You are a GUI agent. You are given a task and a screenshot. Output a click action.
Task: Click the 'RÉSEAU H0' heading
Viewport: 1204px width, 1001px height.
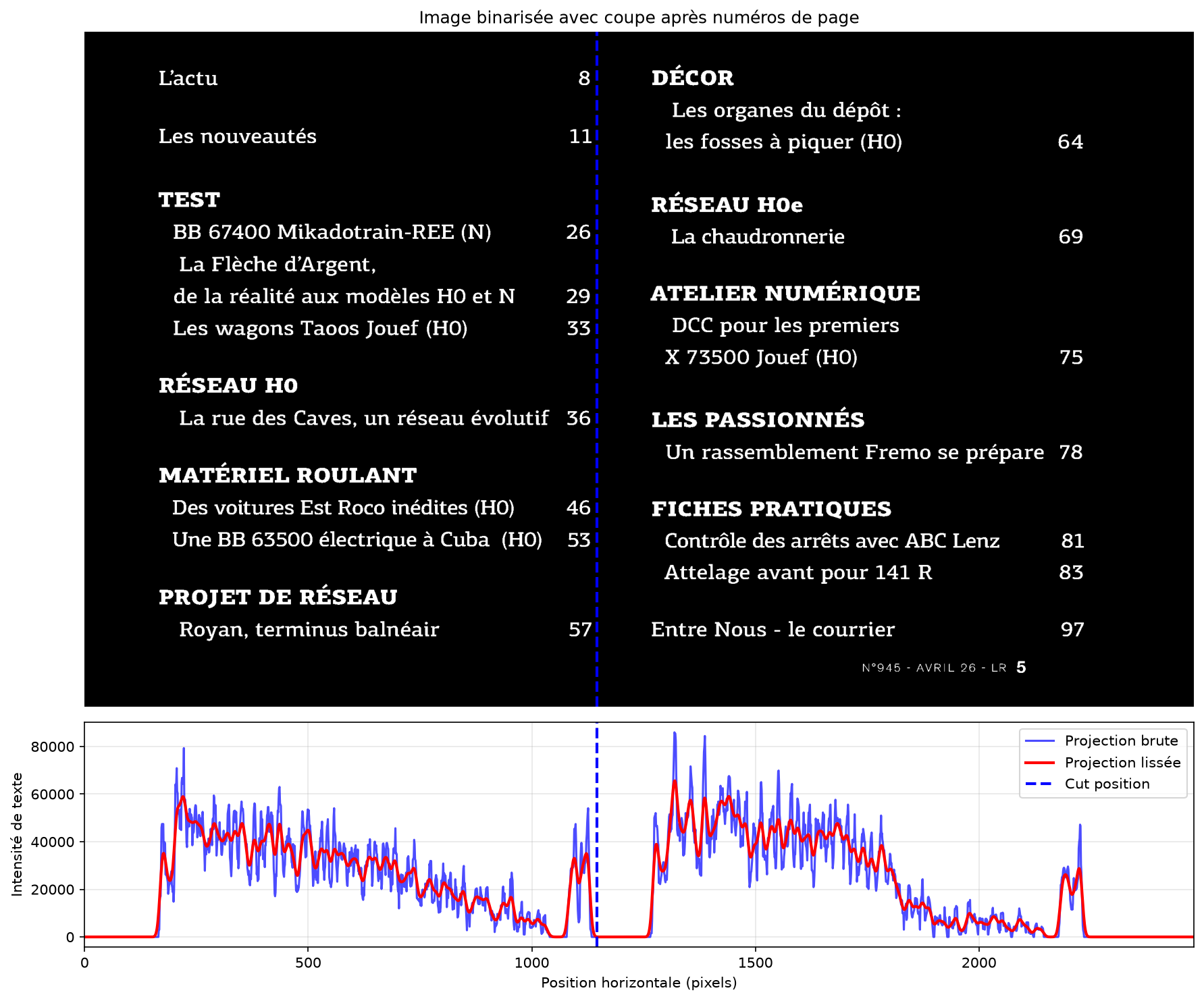(228, 385)
